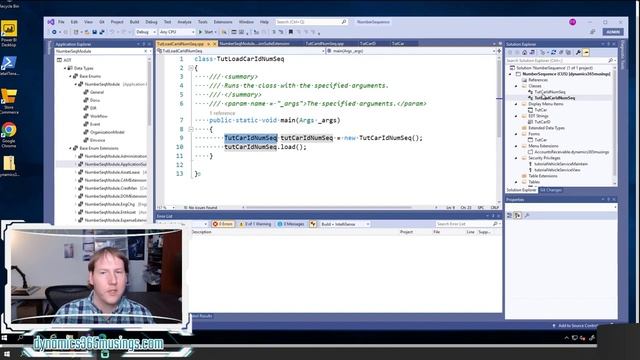Open the Debug configuration dropdown
640x360 pixels.
pyautogui.click(x=146, y=32)
